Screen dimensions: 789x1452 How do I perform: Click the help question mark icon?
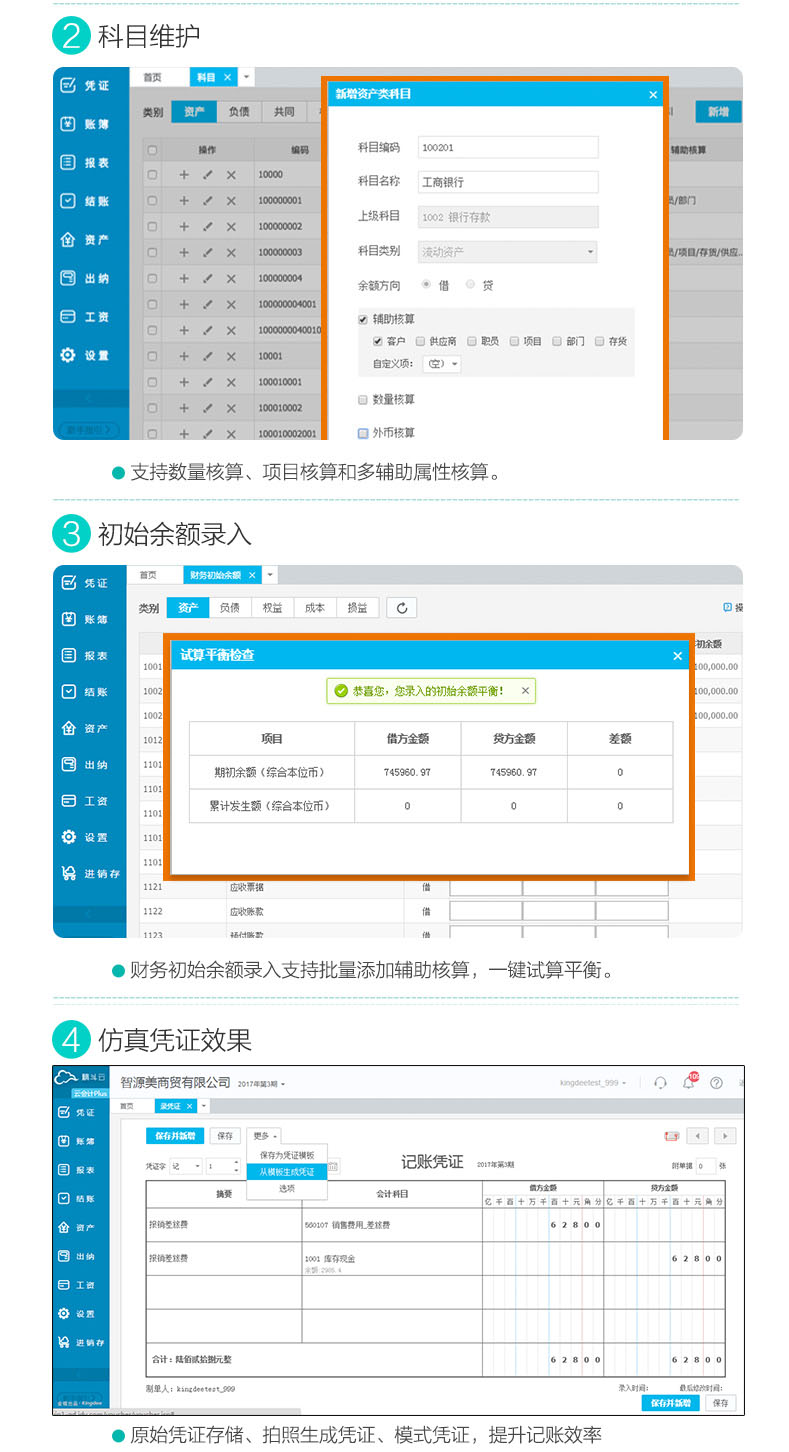716,1083
